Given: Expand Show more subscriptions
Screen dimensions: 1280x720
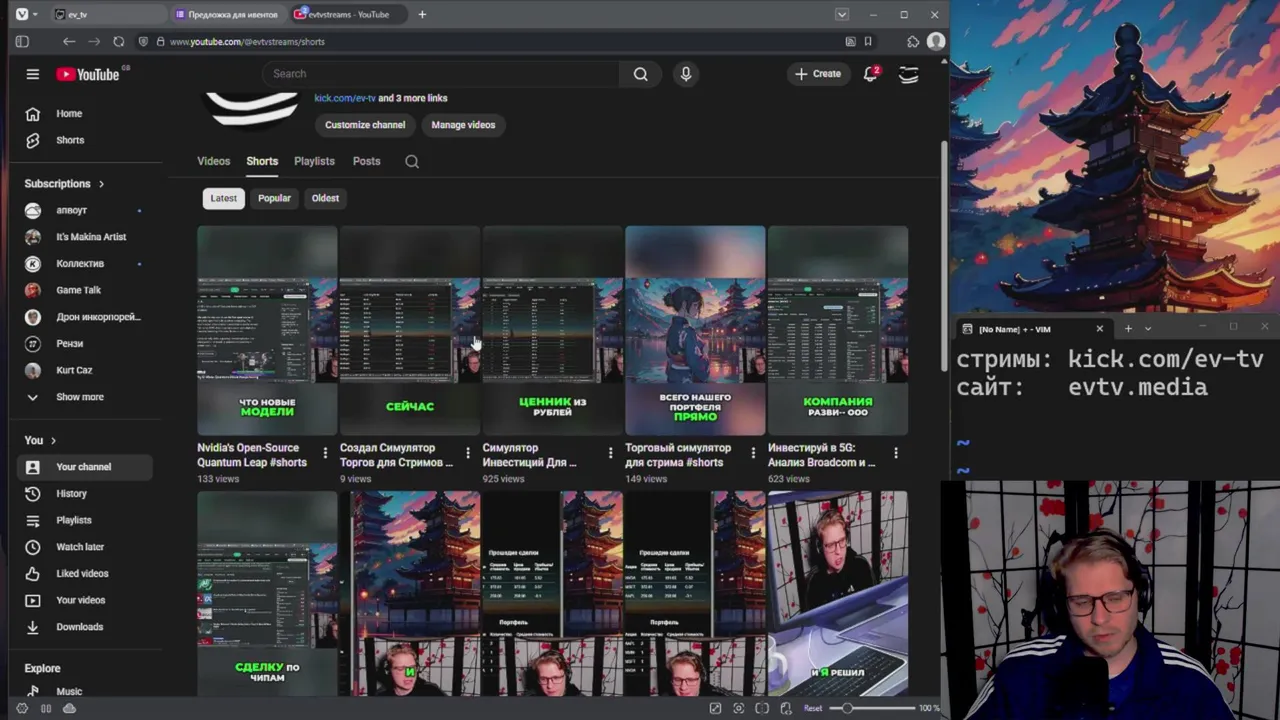Looking at the screenshot, I should pyautogui.click(x=84, y=397).
